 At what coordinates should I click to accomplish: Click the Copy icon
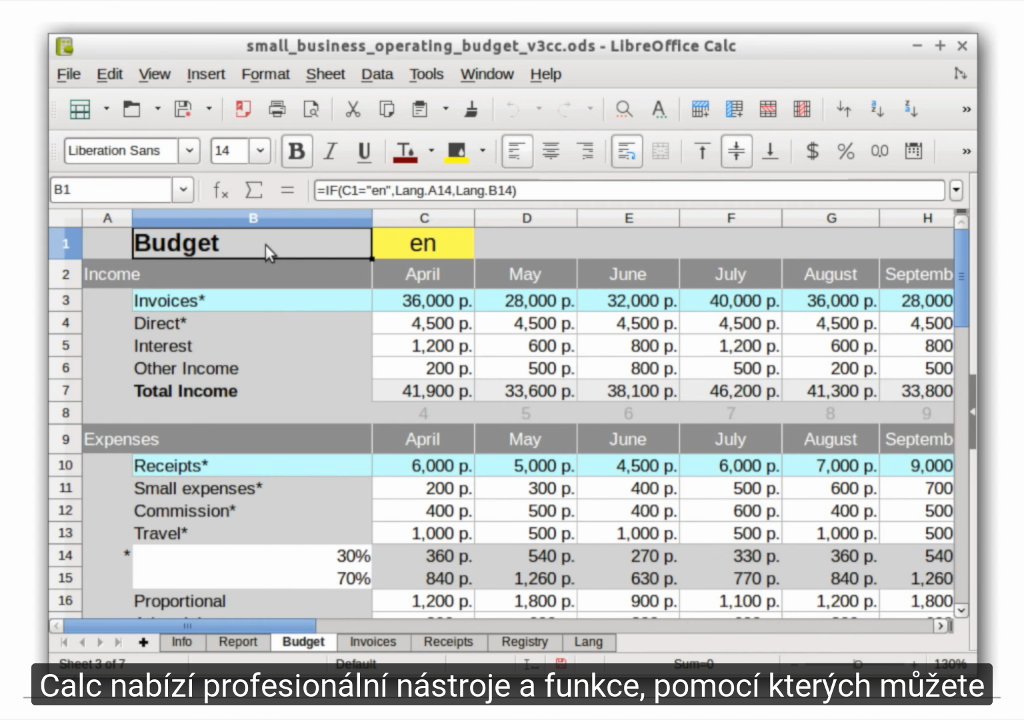tap(387, 109)
